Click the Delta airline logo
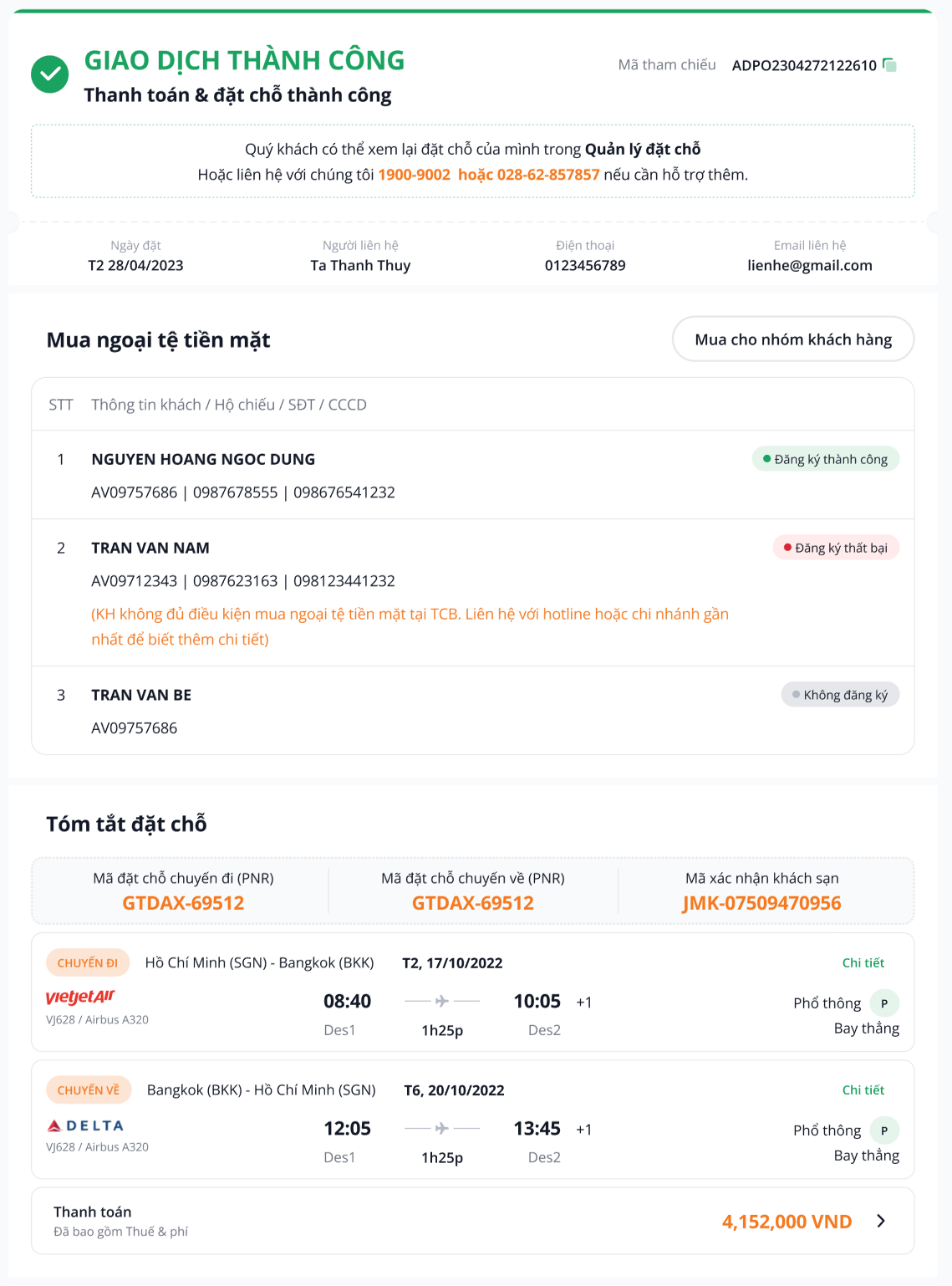952x1286 pixels. click(x=85, y=1125)
